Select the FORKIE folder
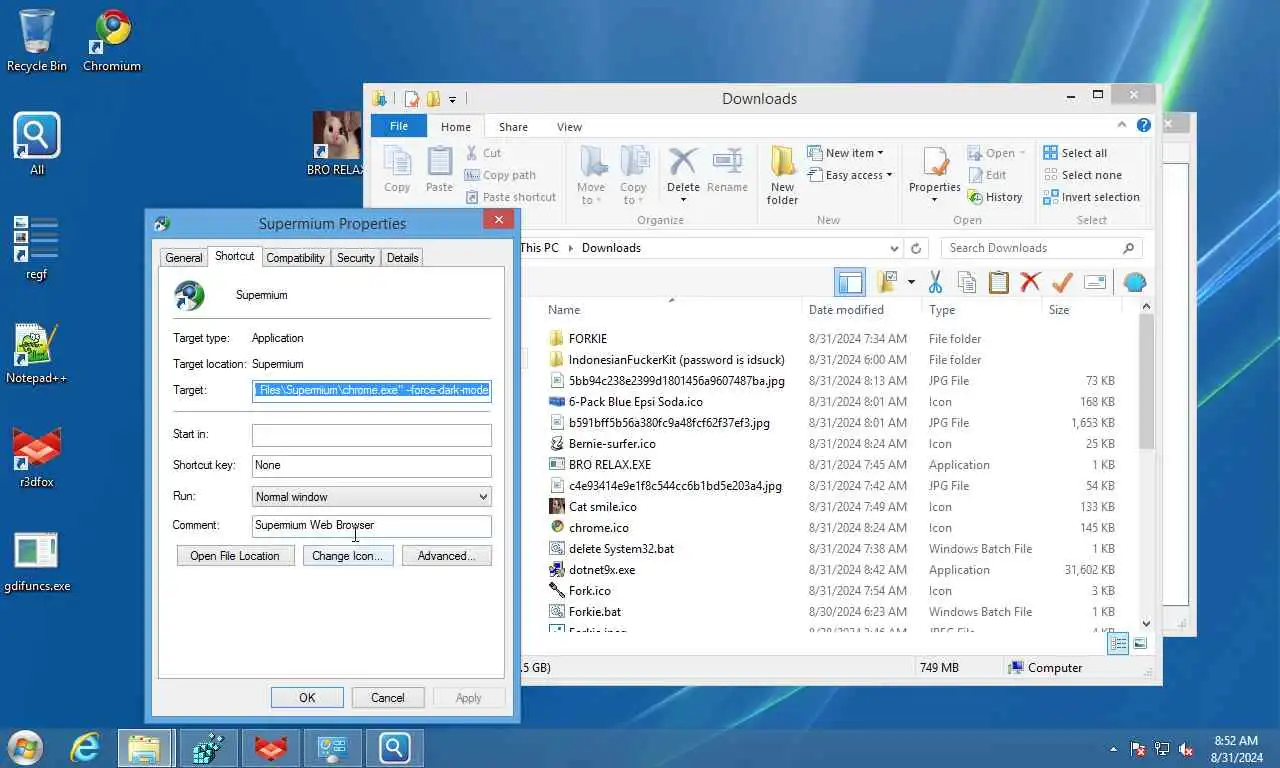The image size is (1280, 768). [587, 338]
